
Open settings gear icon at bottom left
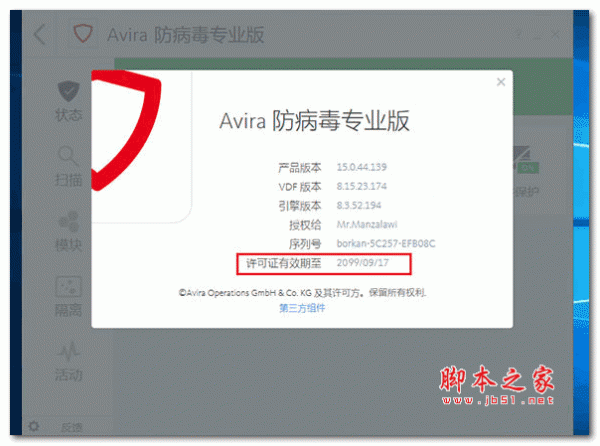click(x=34, y=426)
